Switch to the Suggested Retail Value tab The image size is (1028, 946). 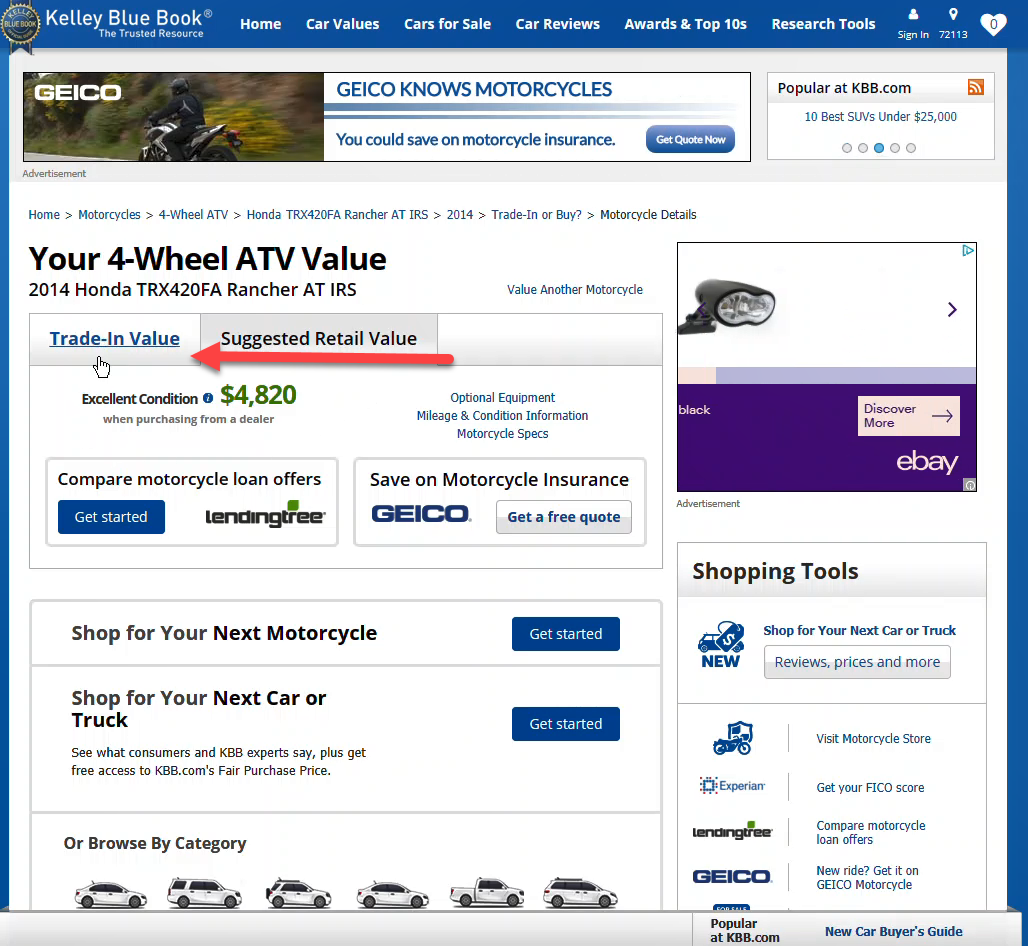[319, 339]
